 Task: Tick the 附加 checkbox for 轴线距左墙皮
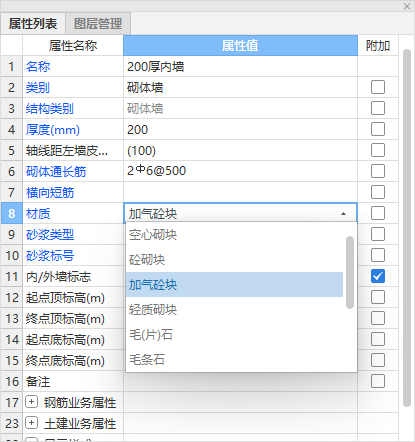click(378, 150)
